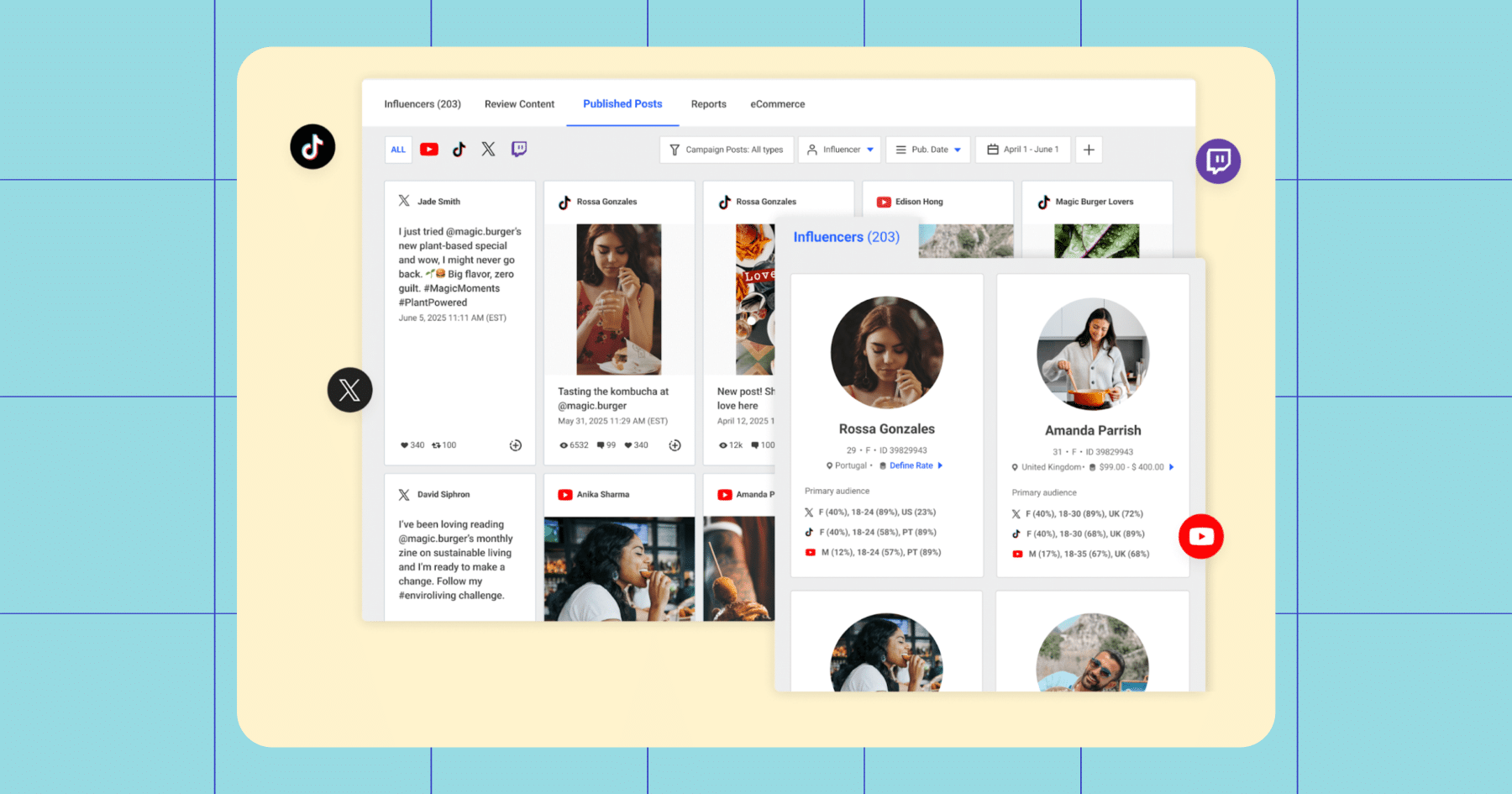Viewport: 1512px width, 794px height.
Task: Filter posts by TikTok icon
Action: click(x=459, y=150)
